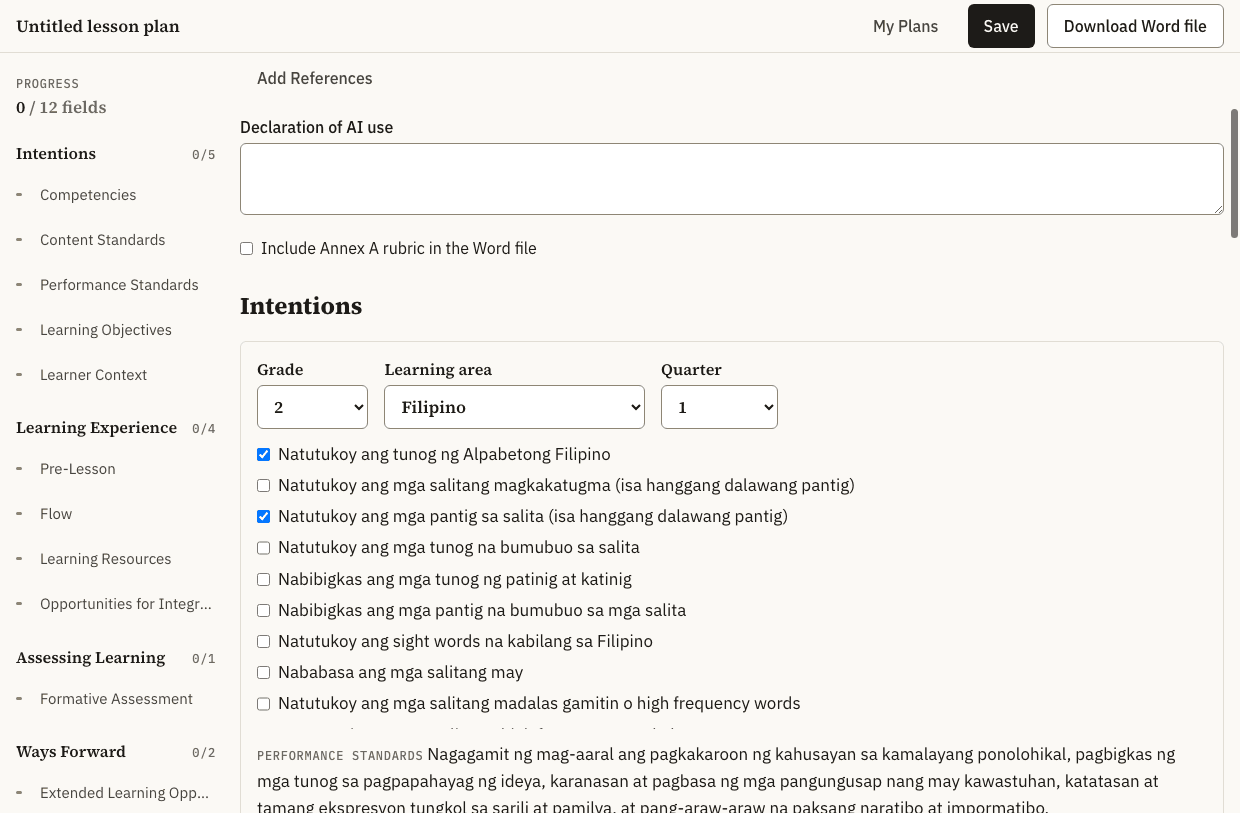The width and height of the screenshot is (1240, 813).
Task: Go to Competencies in sidebar
Action: tap(88, 195)
